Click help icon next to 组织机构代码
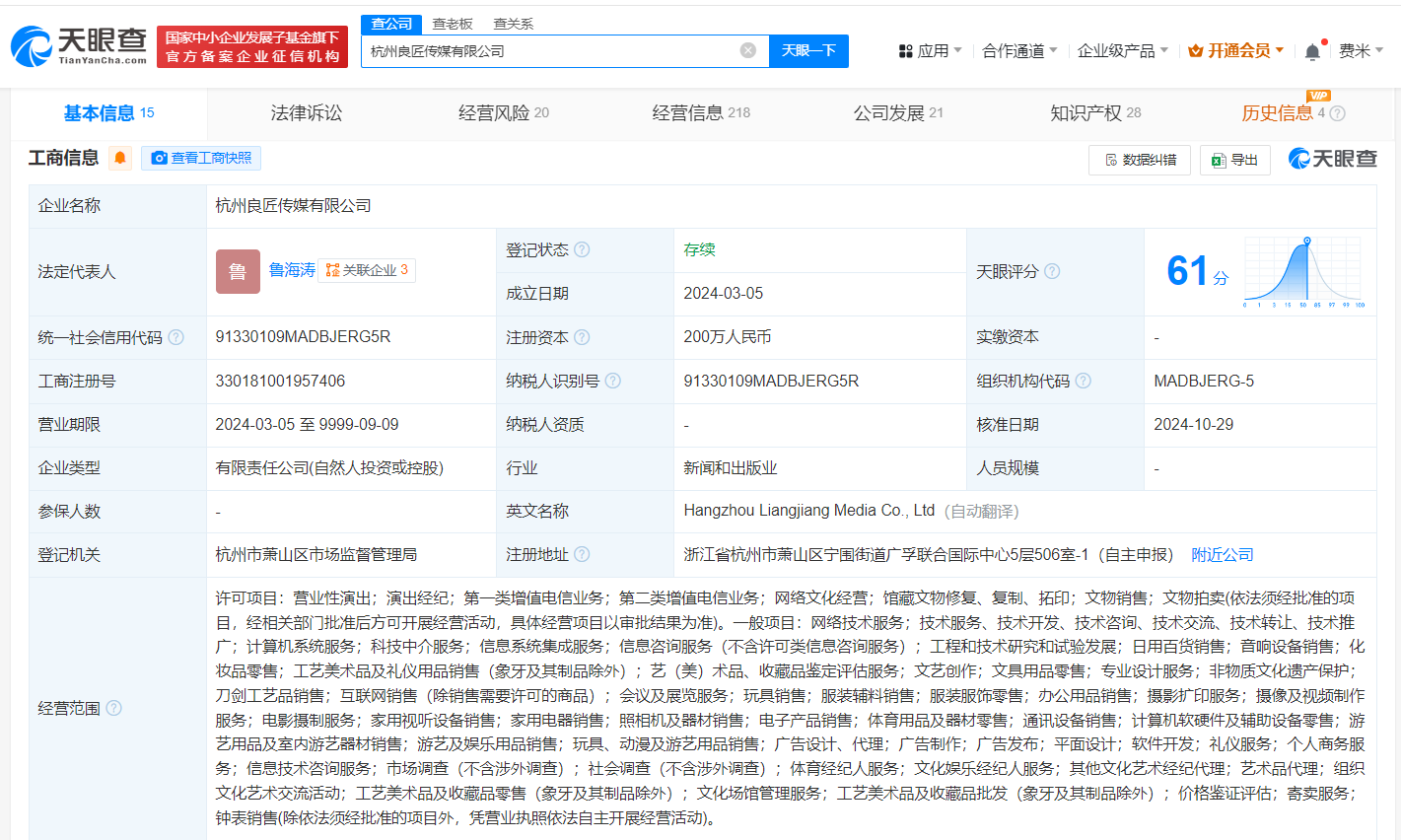1401x840 pixels. coord(1083,381)
